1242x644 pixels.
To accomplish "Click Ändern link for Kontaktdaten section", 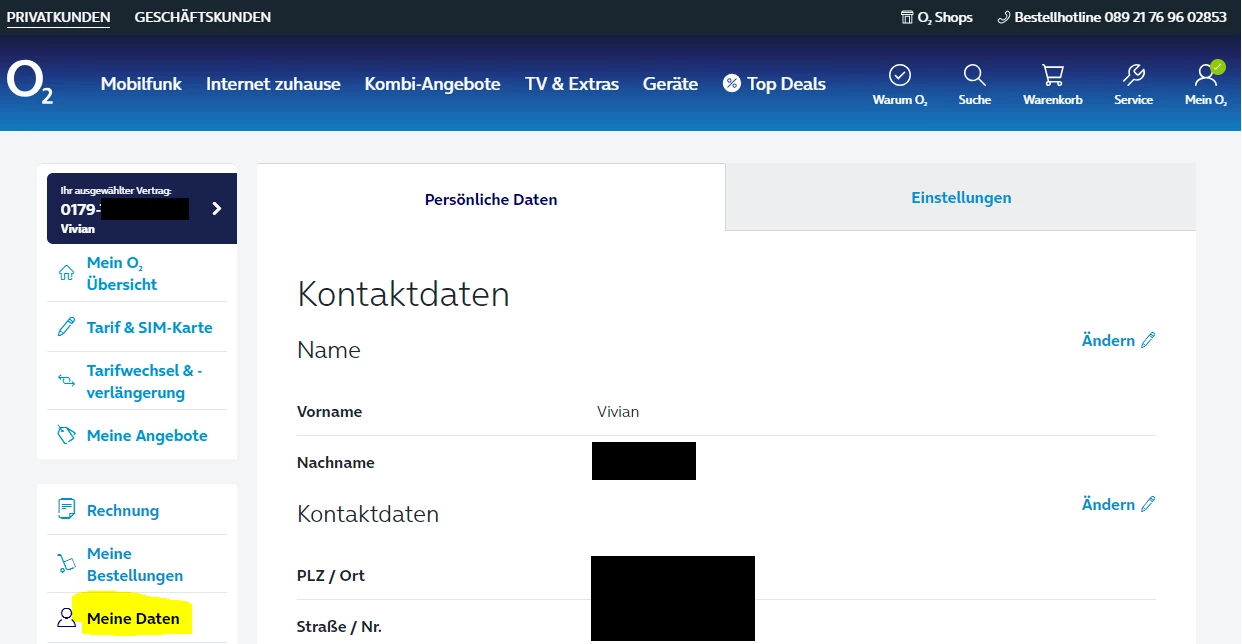I will pyautogui.click(x=1108, y=504).
